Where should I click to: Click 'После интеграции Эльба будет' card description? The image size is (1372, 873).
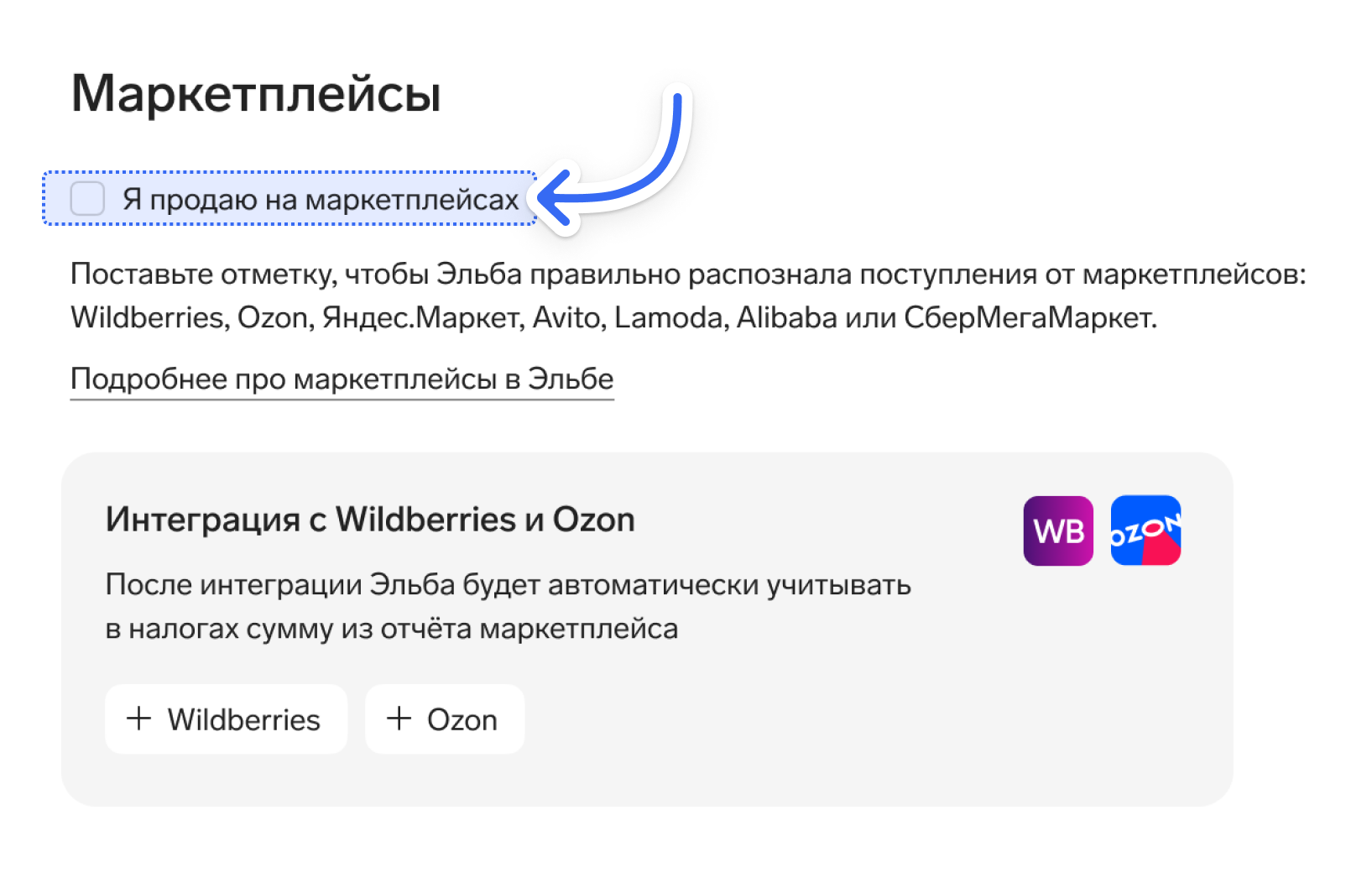(x=509, y=606)
